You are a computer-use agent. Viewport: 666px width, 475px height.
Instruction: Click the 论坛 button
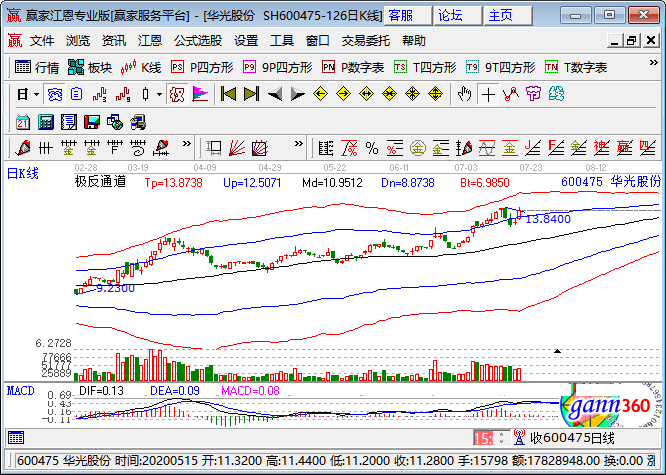click(x=457, y=16)
